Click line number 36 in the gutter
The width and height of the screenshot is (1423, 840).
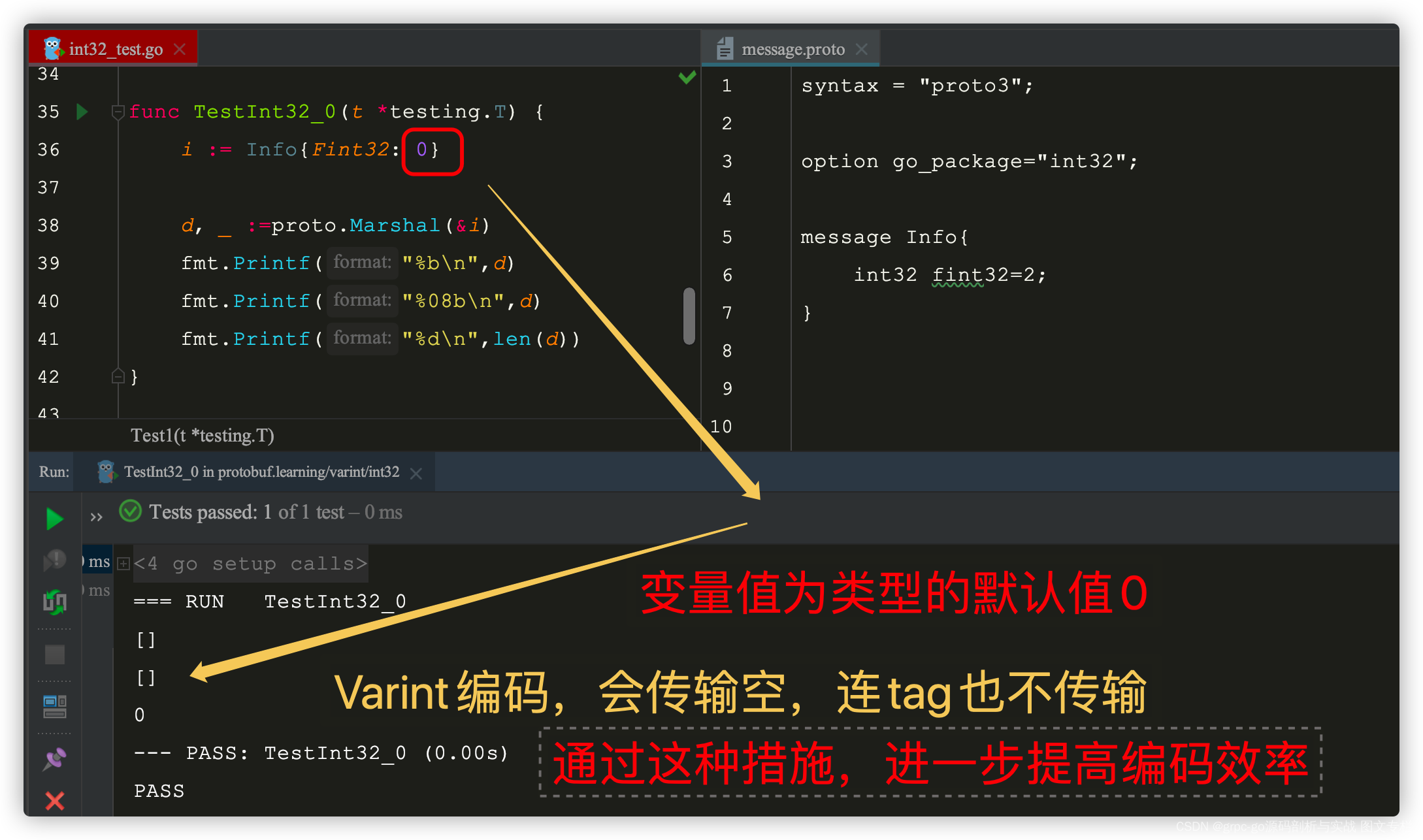point(48,150)
